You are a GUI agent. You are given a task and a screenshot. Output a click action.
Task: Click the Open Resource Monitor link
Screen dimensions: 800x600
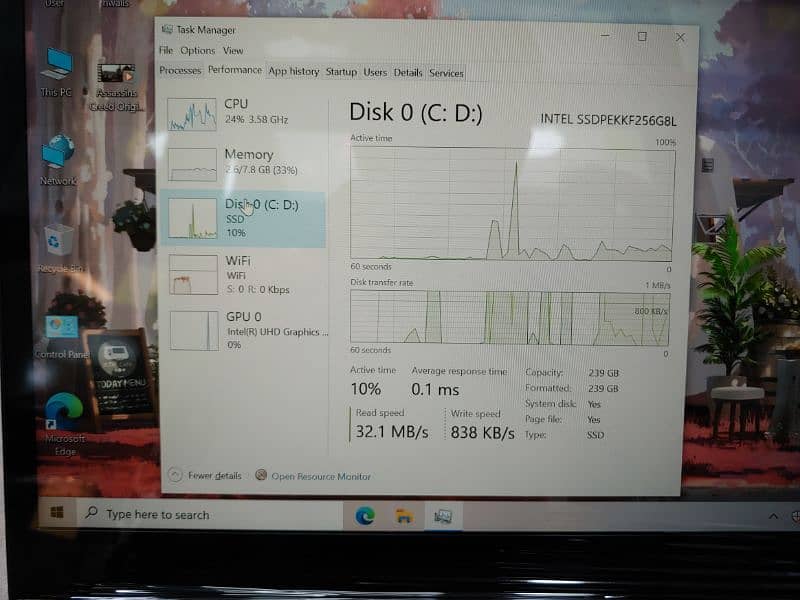(320, 476)
